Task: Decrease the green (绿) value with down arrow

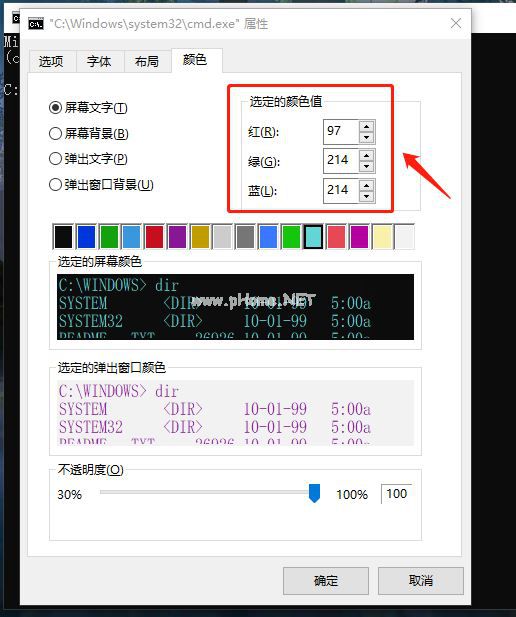Action: (x=366, y=166)
